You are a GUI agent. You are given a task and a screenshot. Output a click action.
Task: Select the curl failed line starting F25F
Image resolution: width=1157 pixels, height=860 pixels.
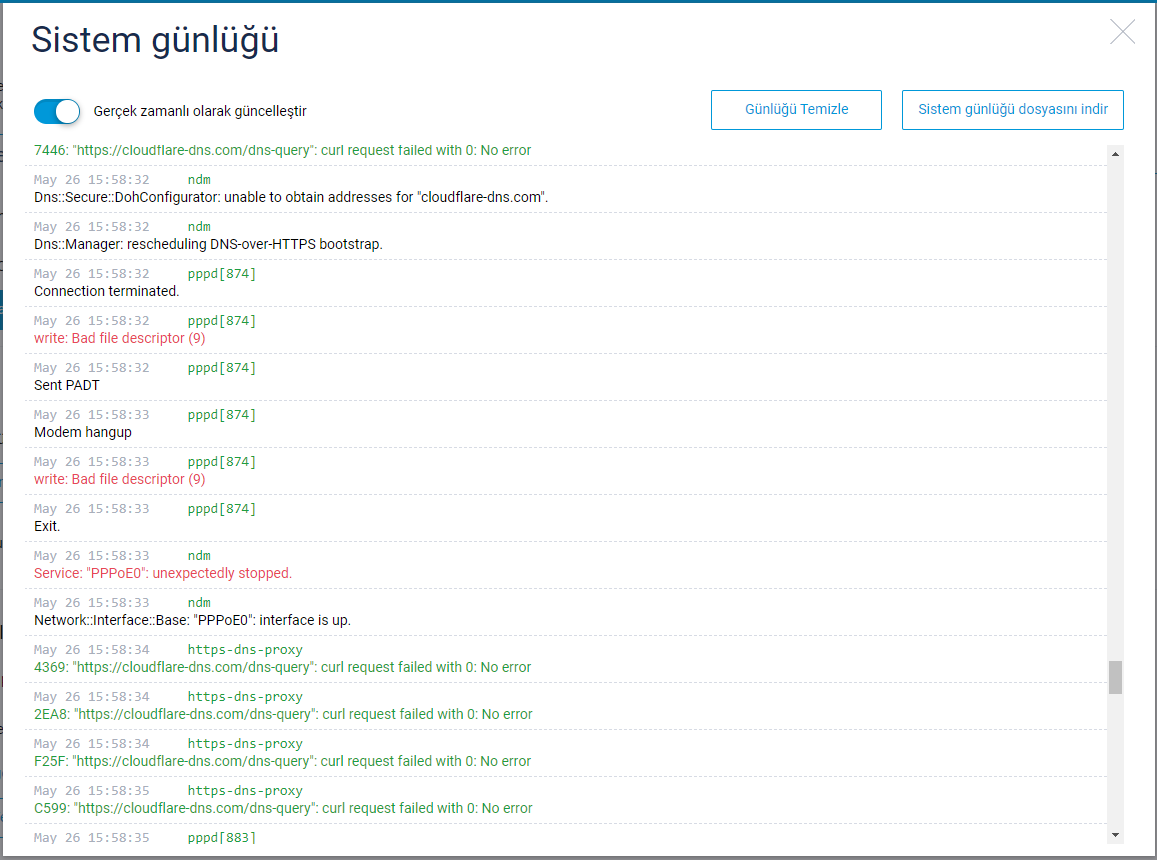click(x=283, y=761)
